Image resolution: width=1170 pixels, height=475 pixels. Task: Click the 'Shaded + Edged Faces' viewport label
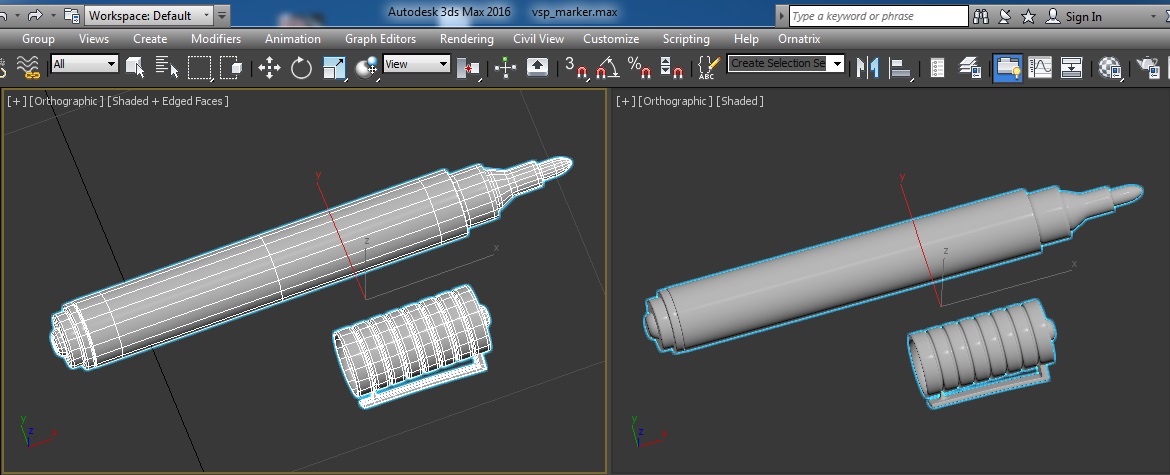coord(168,101)
